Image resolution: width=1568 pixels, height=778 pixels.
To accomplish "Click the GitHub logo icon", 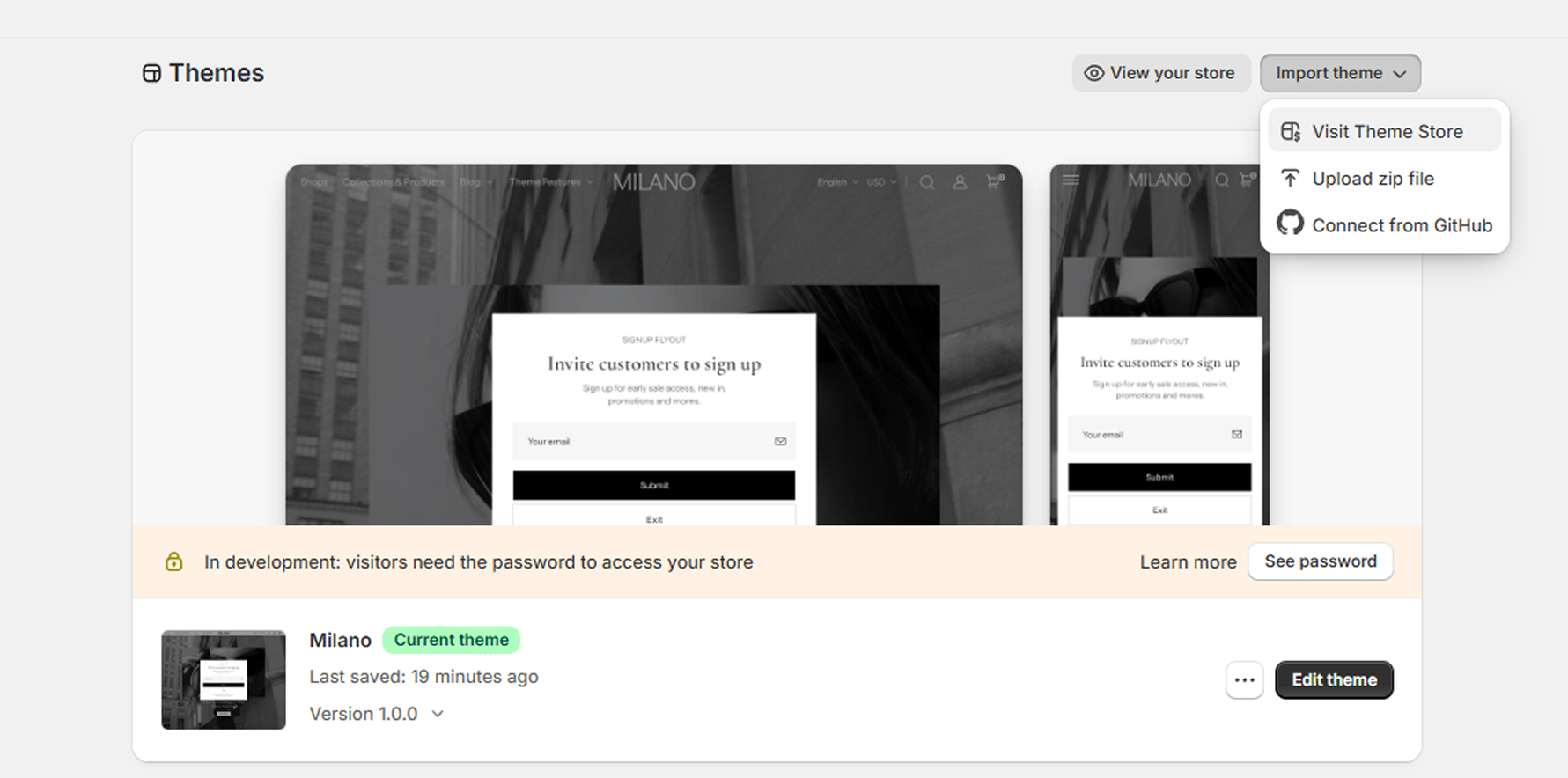I will pos(1291,224).
